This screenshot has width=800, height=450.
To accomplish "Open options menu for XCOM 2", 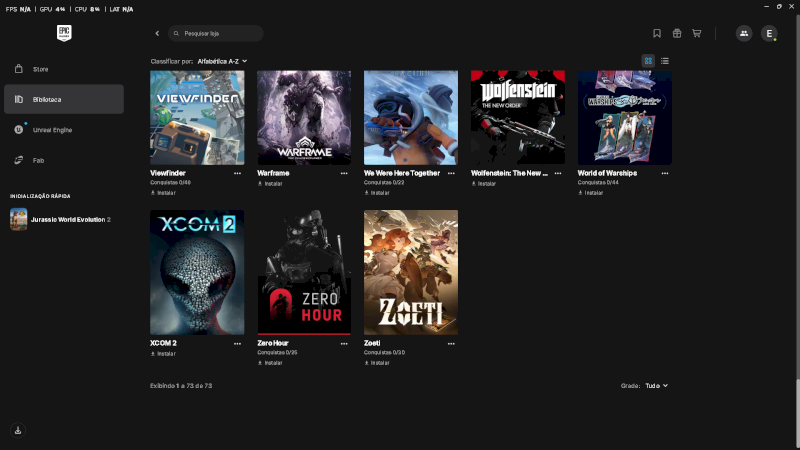I will click(x=237, y=344).
